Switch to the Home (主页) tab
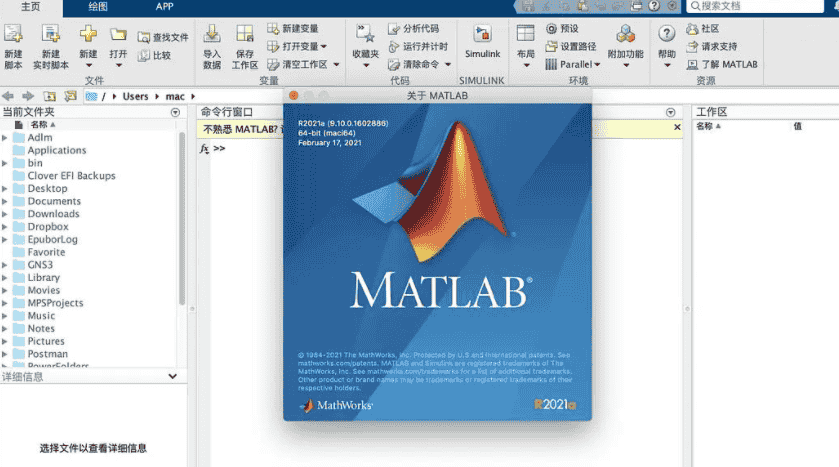 [x=30, y=6]
